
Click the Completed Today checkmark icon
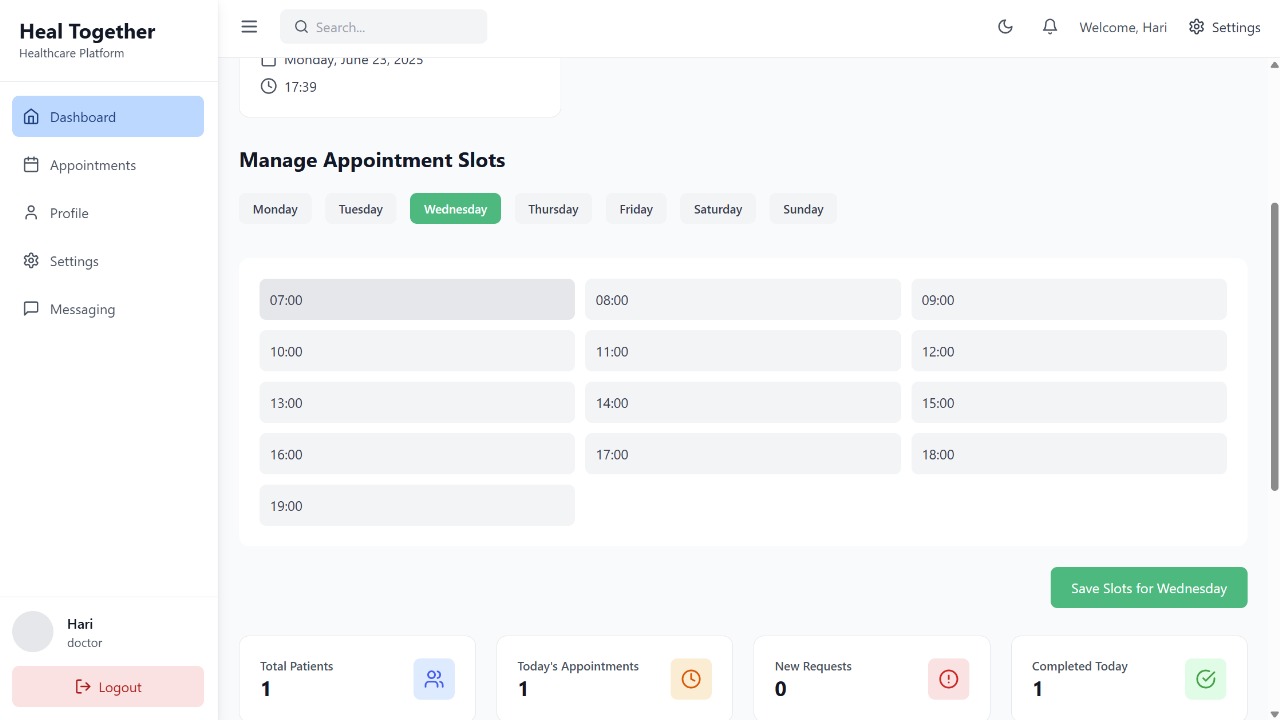[x=1205, y=678]
